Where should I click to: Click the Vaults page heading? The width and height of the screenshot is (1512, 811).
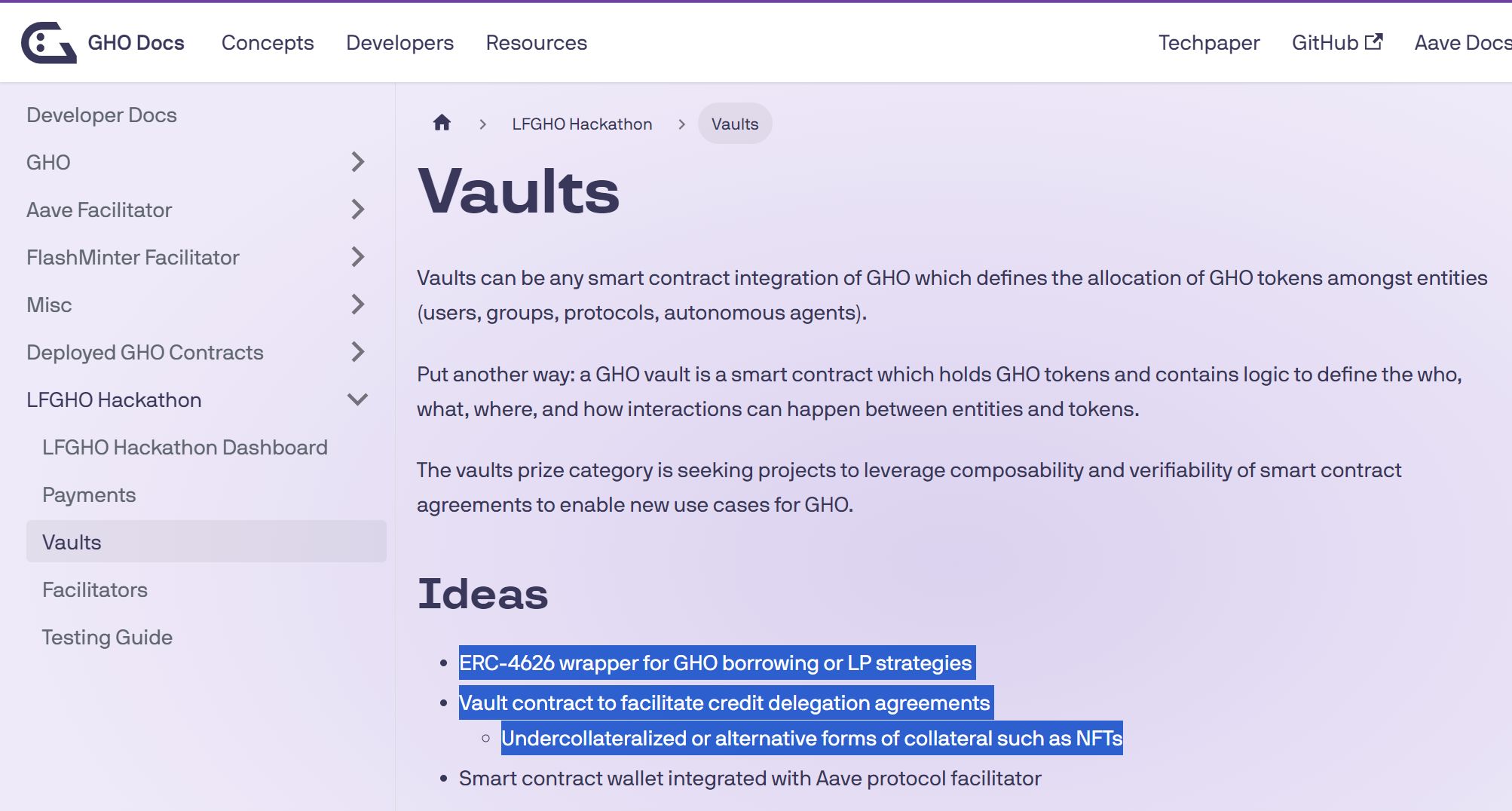coord(519,191)
